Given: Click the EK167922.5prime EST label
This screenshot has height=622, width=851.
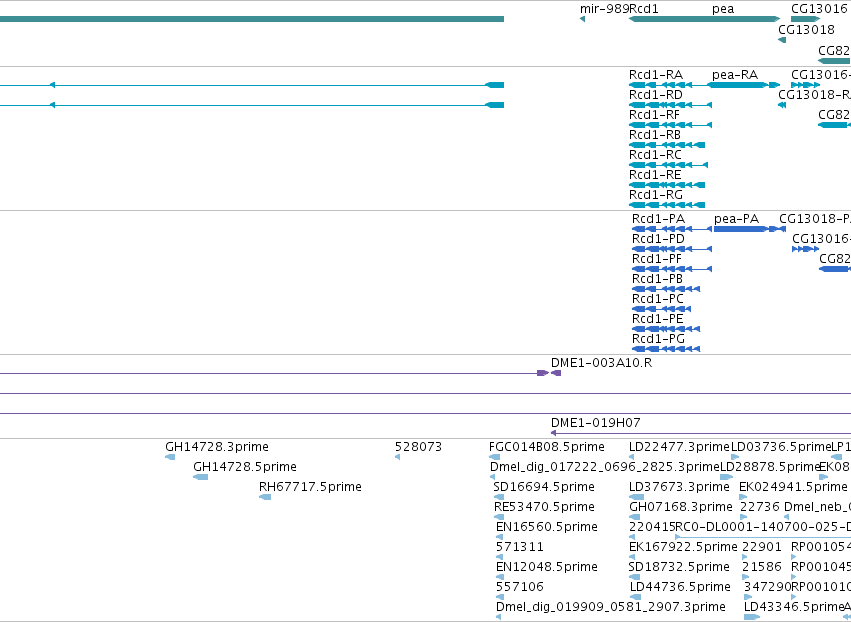Looking at the screenshot, I should [x=683, y=548].
